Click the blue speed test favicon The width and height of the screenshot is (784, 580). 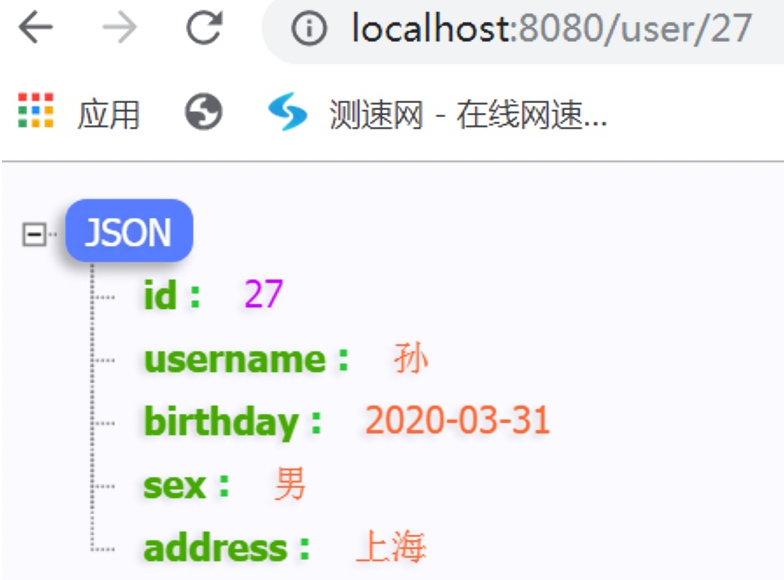tap(288, 112)
